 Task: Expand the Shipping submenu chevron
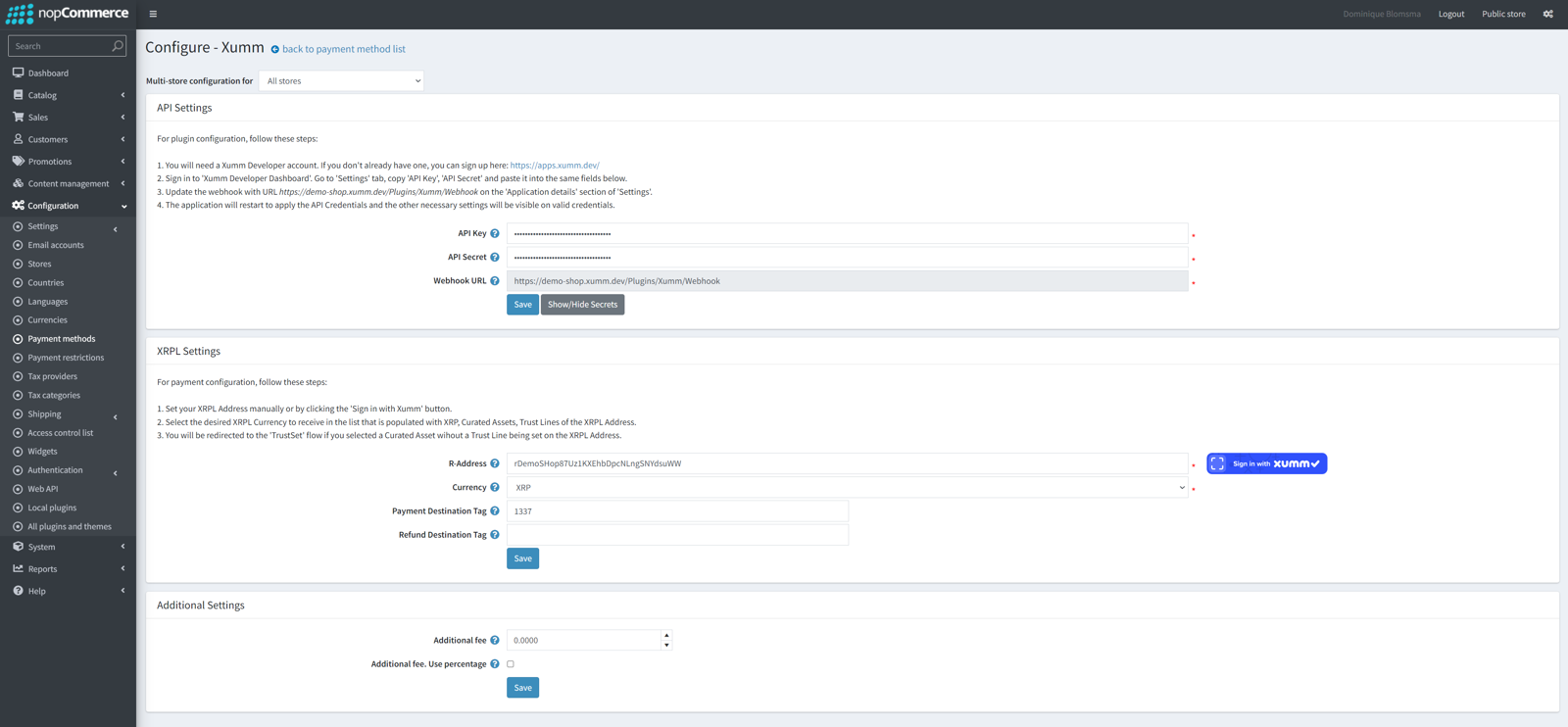116,417
